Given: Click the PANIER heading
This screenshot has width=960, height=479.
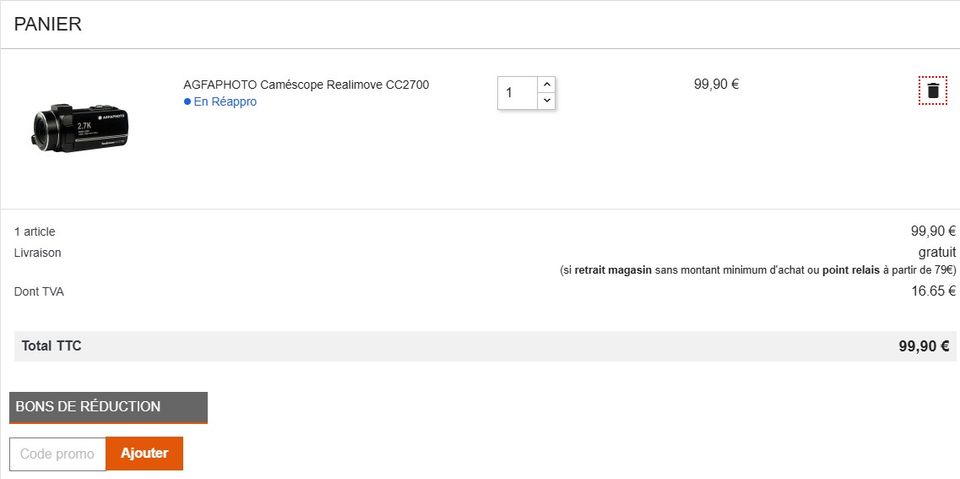Looking at the screenshot, I should (x=48, y=25).
